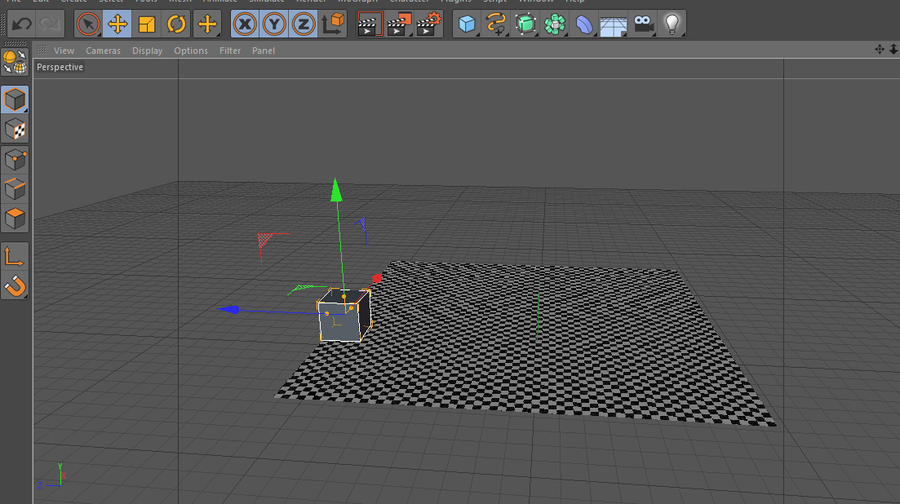Toggle the Z axis lock
900x504 pixels.
click(x=303, y=24)
